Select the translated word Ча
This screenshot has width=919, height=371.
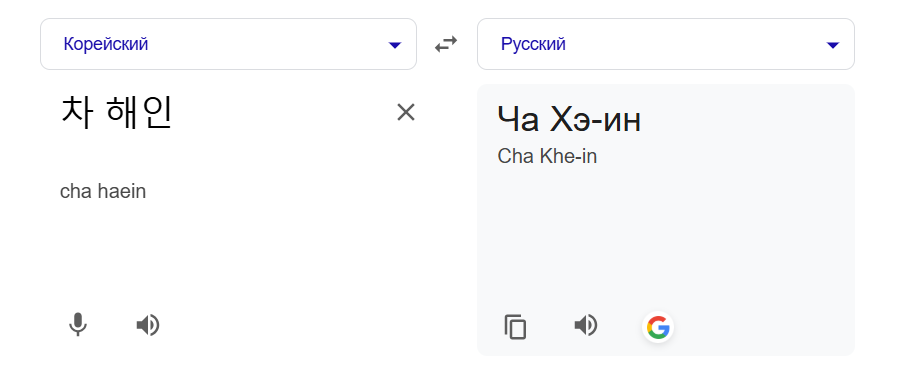[x=518, y=120]
